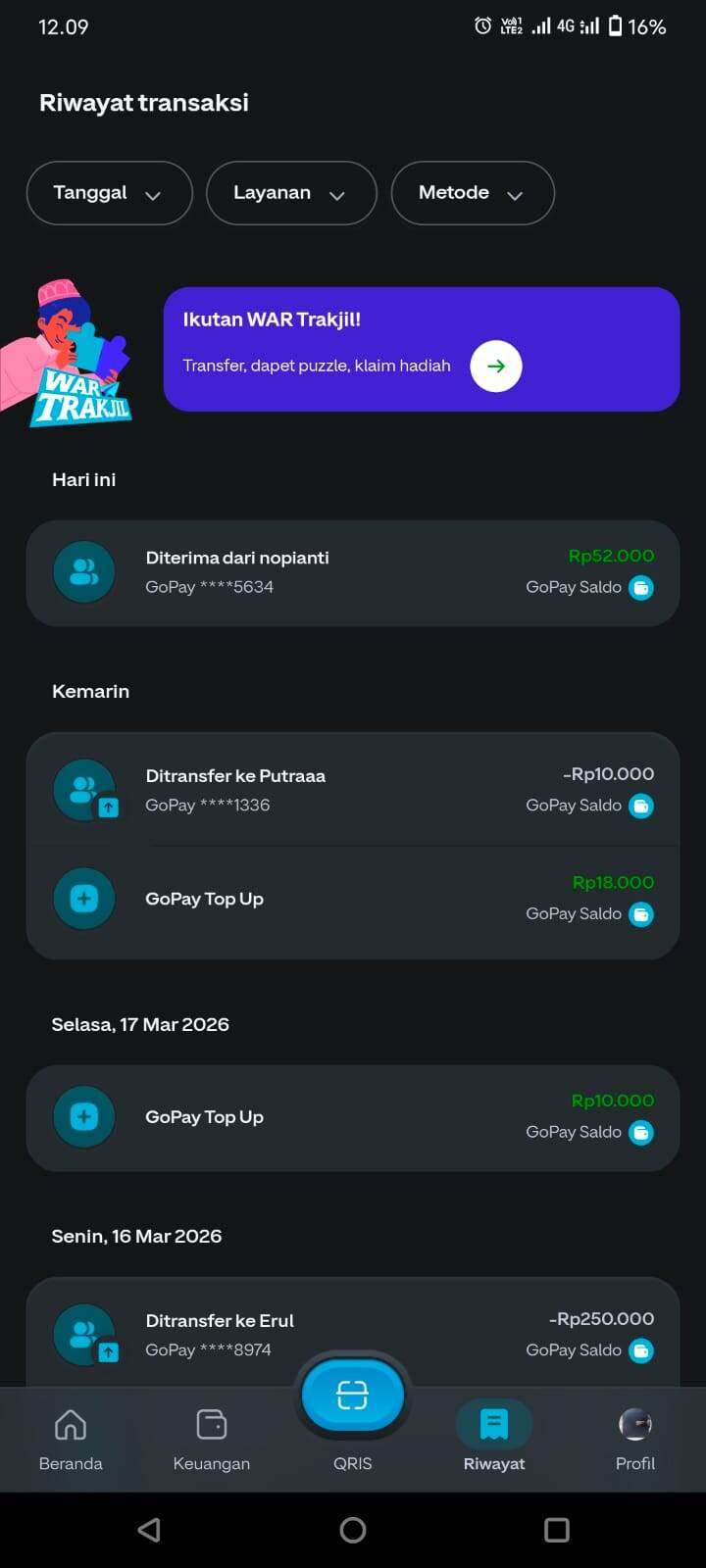Screen dimensions: 706x1568
Task: Expand the Tanggal date filter
Action: click(109, 193)
